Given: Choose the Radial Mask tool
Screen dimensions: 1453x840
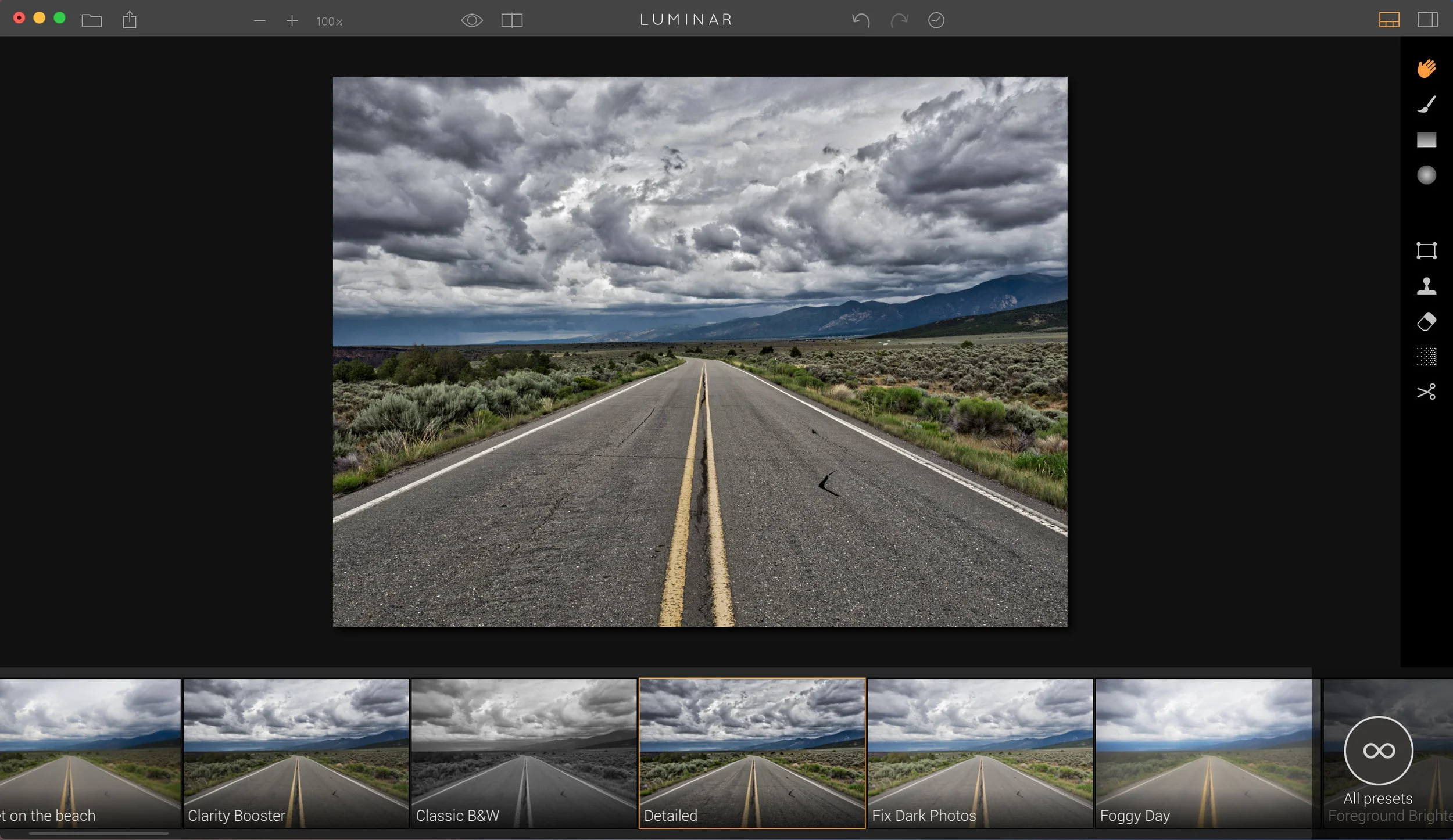Looking at the screenshot, I should click(x=1426, y=175).
